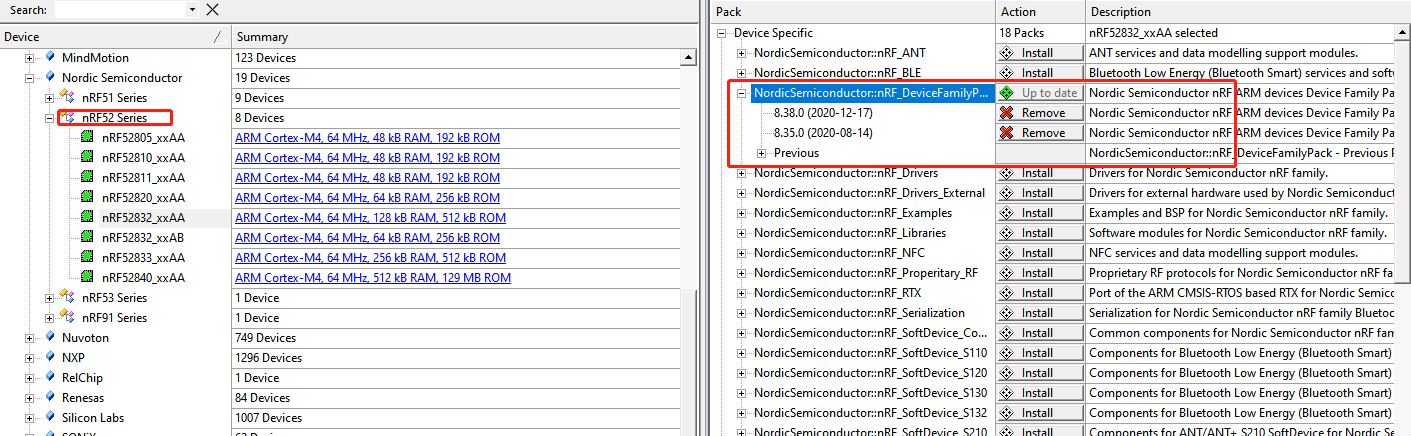Install the nRF_SoftDevice_S110 pack

pos(1040,353)
